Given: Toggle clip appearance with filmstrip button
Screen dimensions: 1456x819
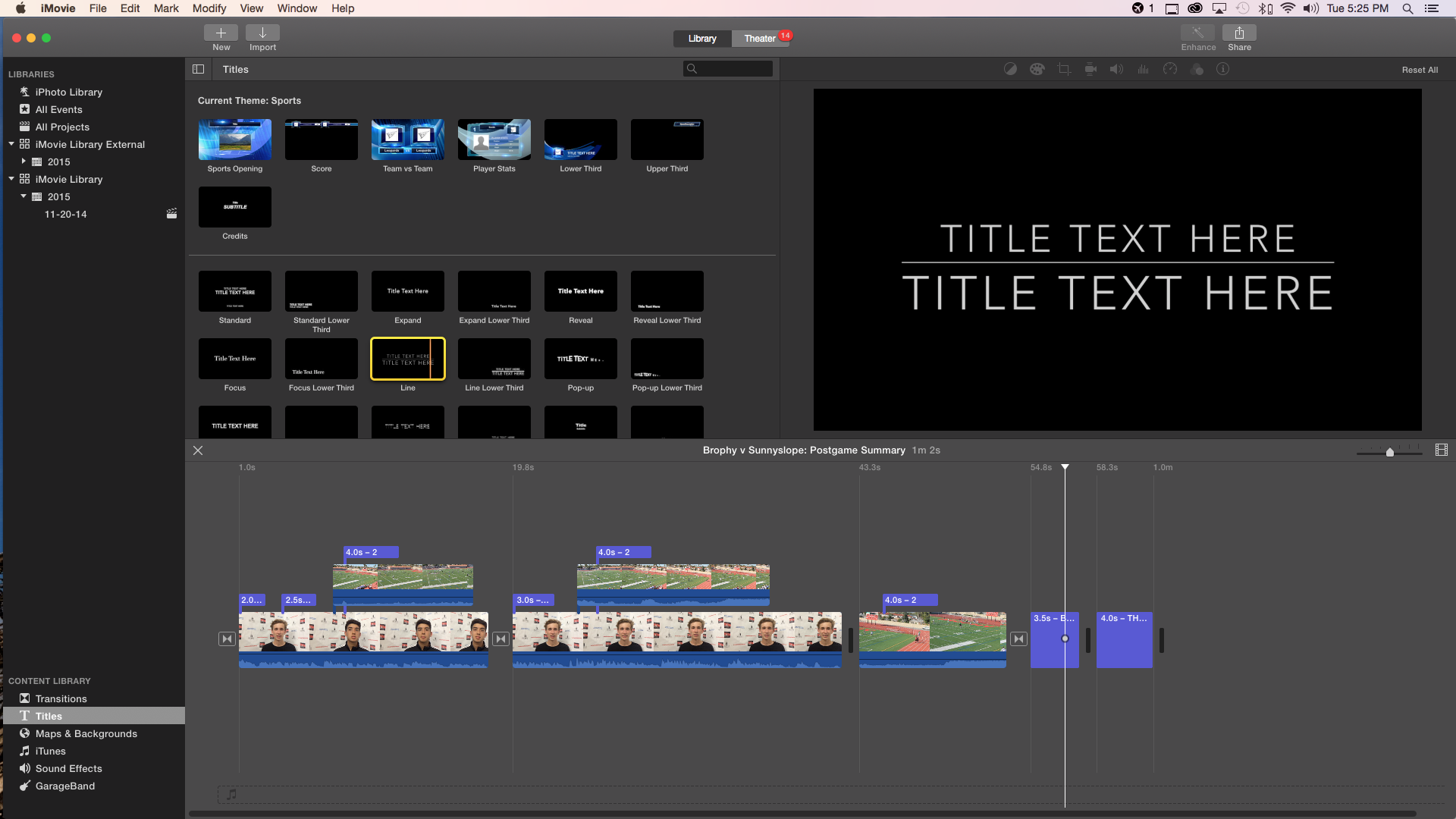Looking at the screenshot, I should (1440, 449).
